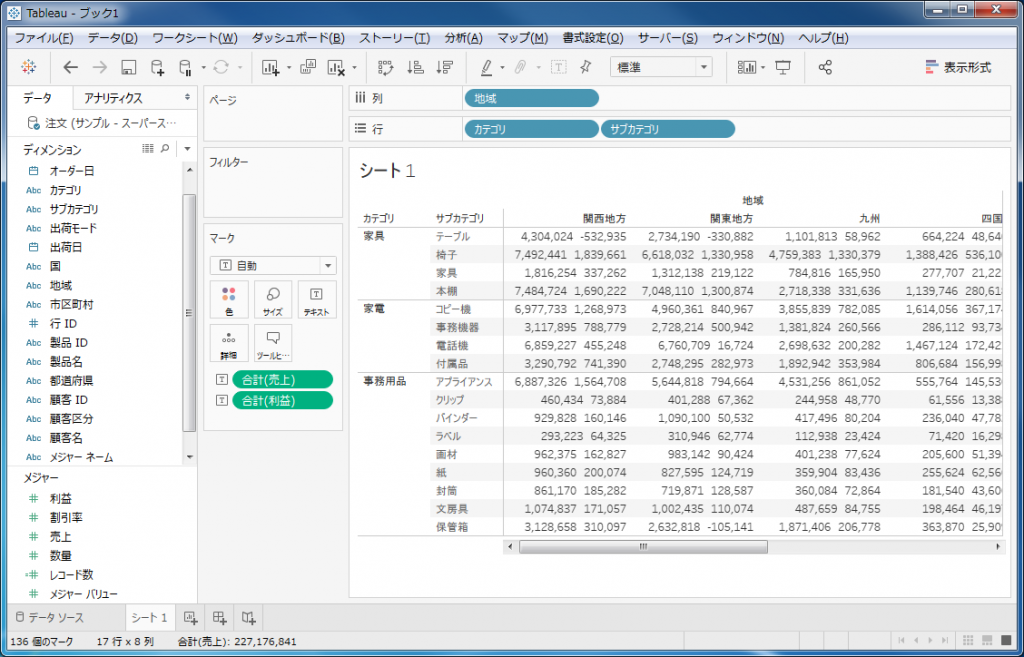The width and height of the screenshot is (1024, 657).
Task: Switch to the アナリティクス tab
Action: (113, 98)
